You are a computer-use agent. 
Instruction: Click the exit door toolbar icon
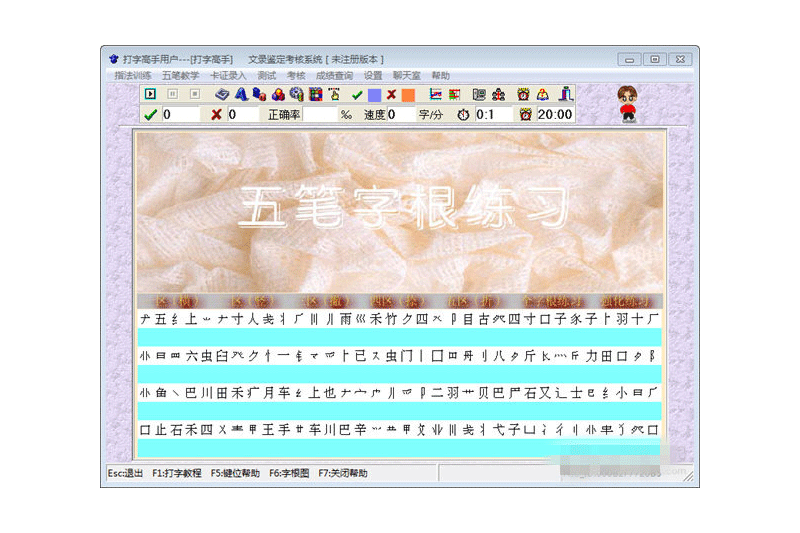(566, 94)
